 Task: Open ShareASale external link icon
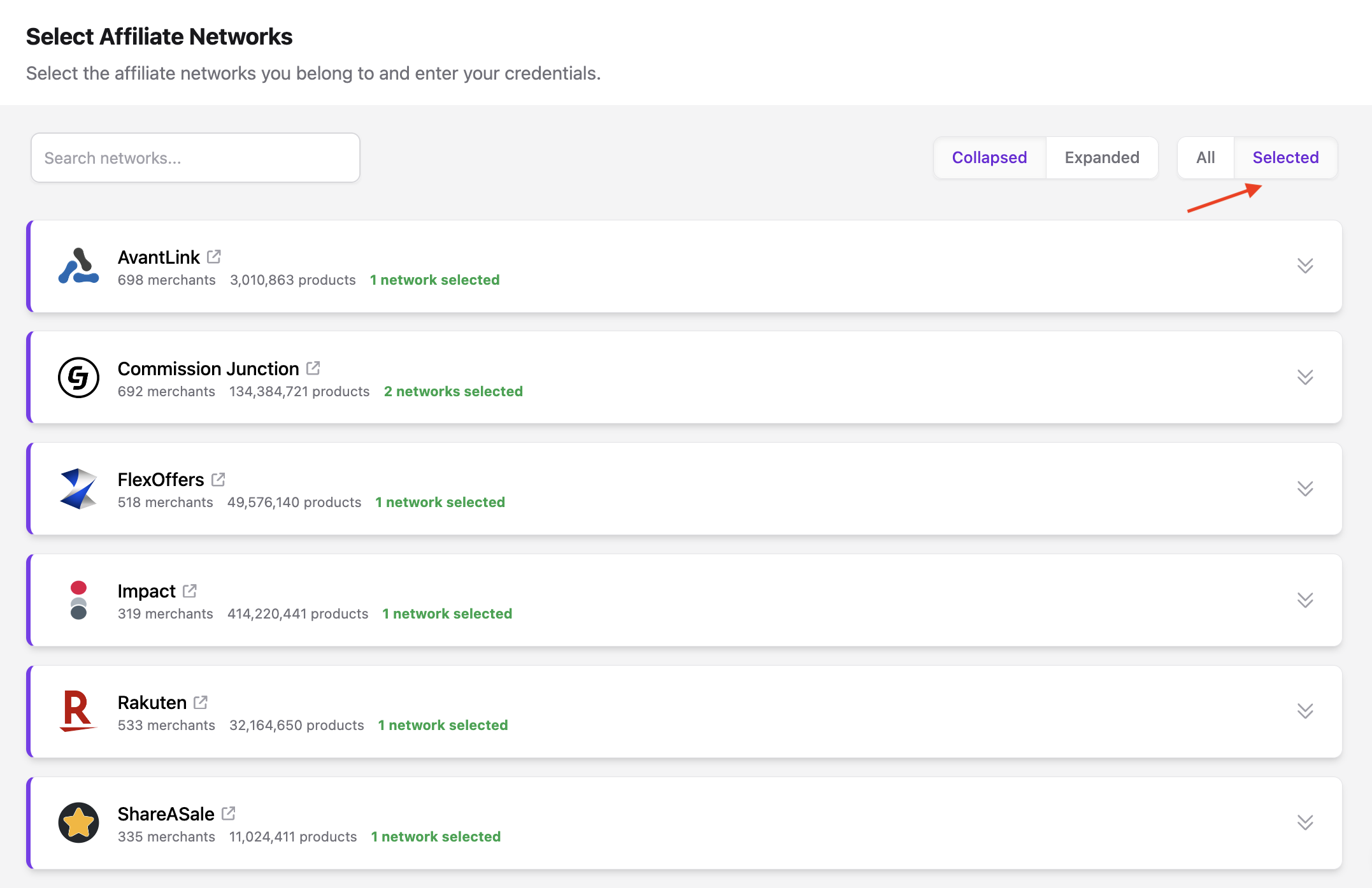(229, 813)
